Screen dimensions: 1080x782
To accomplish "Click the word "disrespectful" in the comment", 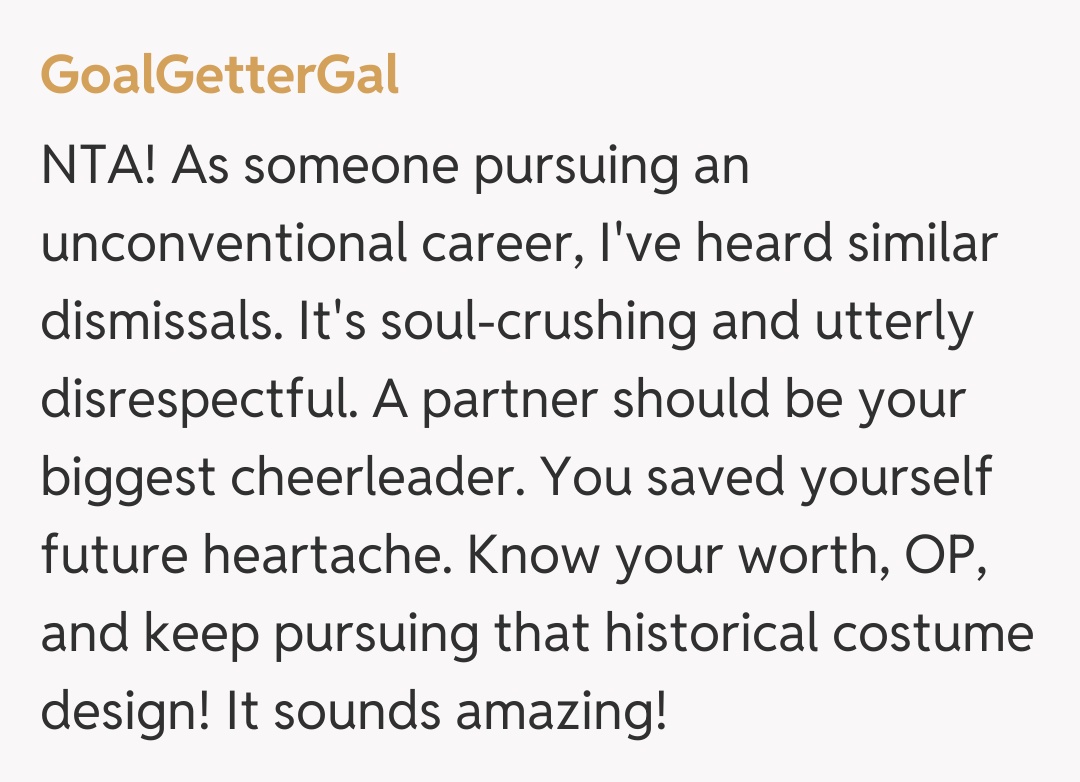I will 199,400.
